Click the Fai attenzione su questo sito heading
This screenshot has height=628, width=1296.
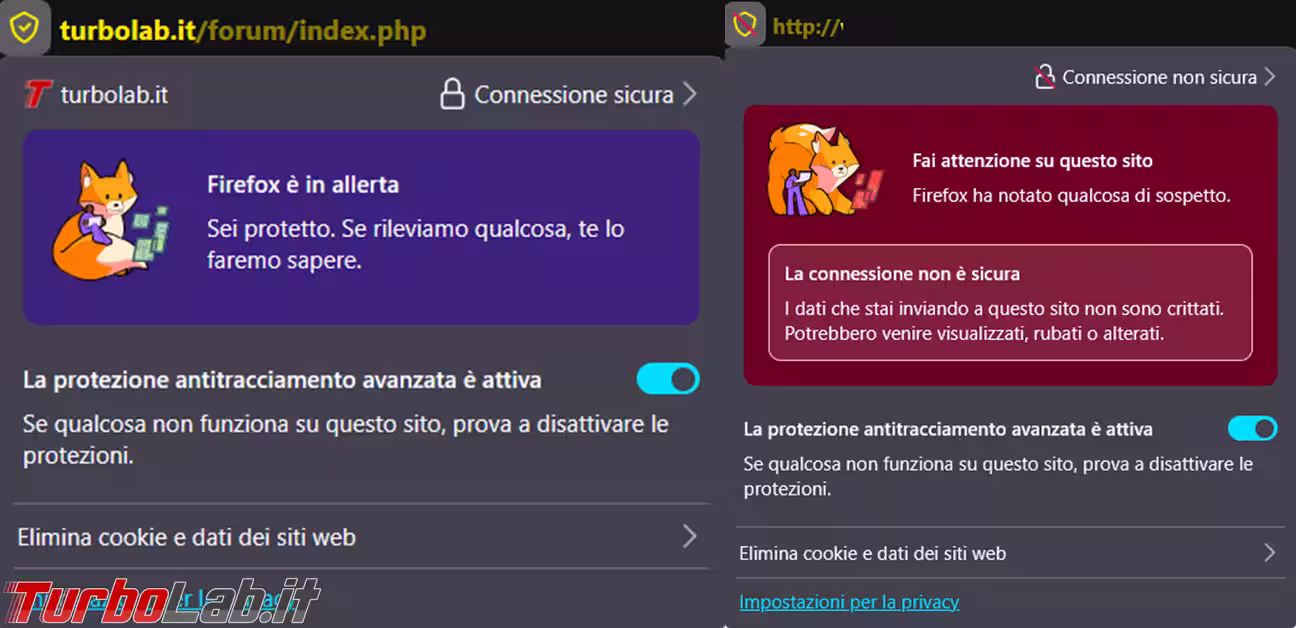click(1033, 160)
